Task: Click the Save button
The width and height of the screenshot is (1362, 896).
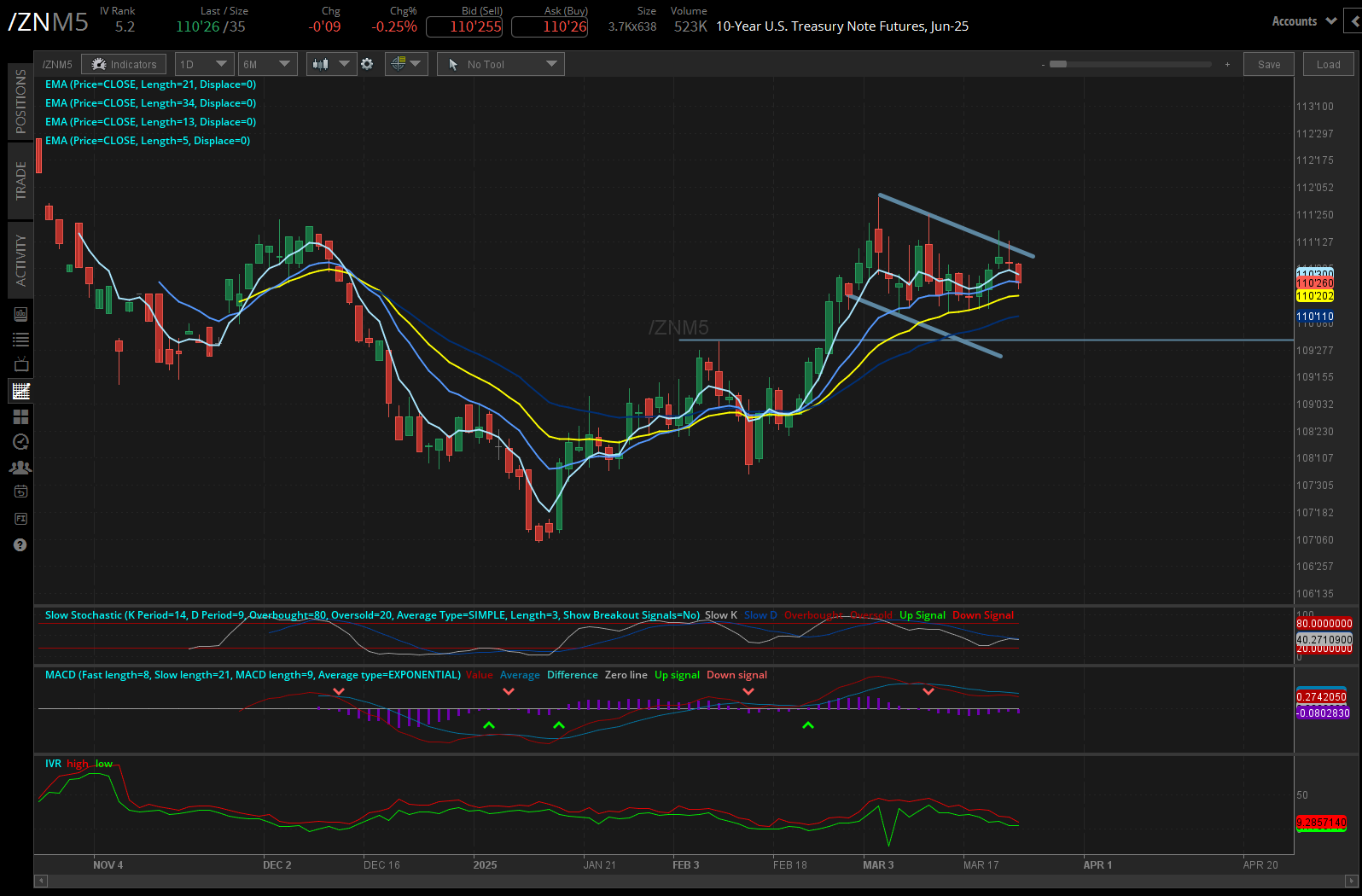Action: click(1268, 64)
